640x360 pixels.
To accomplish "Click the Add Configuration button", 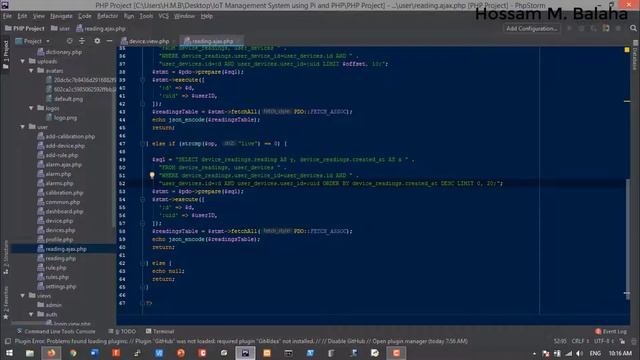I will (531, 28).
